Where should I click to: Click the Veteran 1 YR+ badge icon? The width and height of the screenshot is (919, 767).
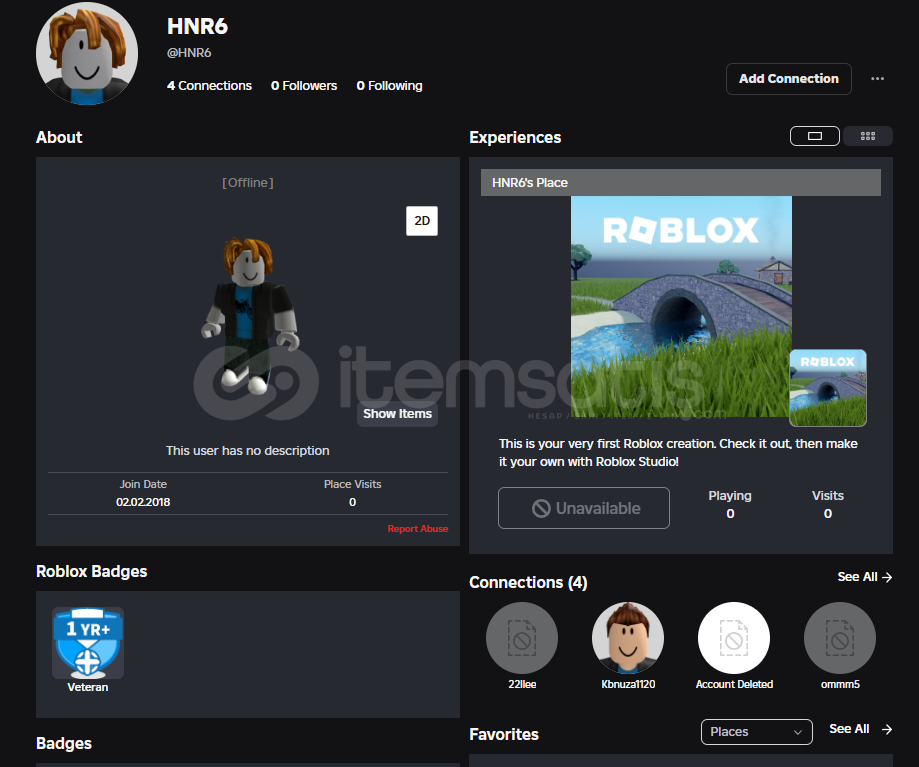[88, 642]
